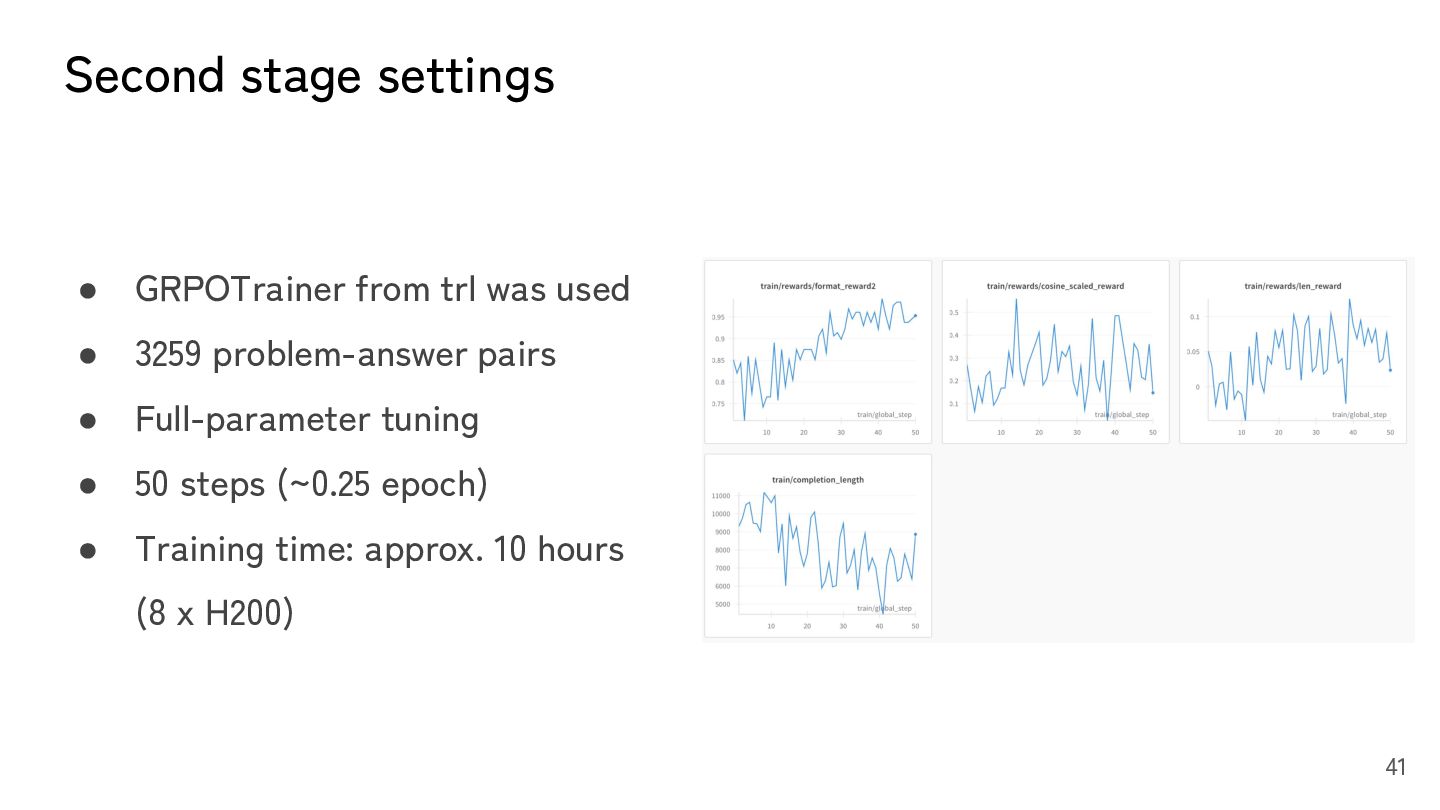Click the final data point of format_reward2 line
The width and height of the screenshot is (1440, 810).
pos(915,315)
